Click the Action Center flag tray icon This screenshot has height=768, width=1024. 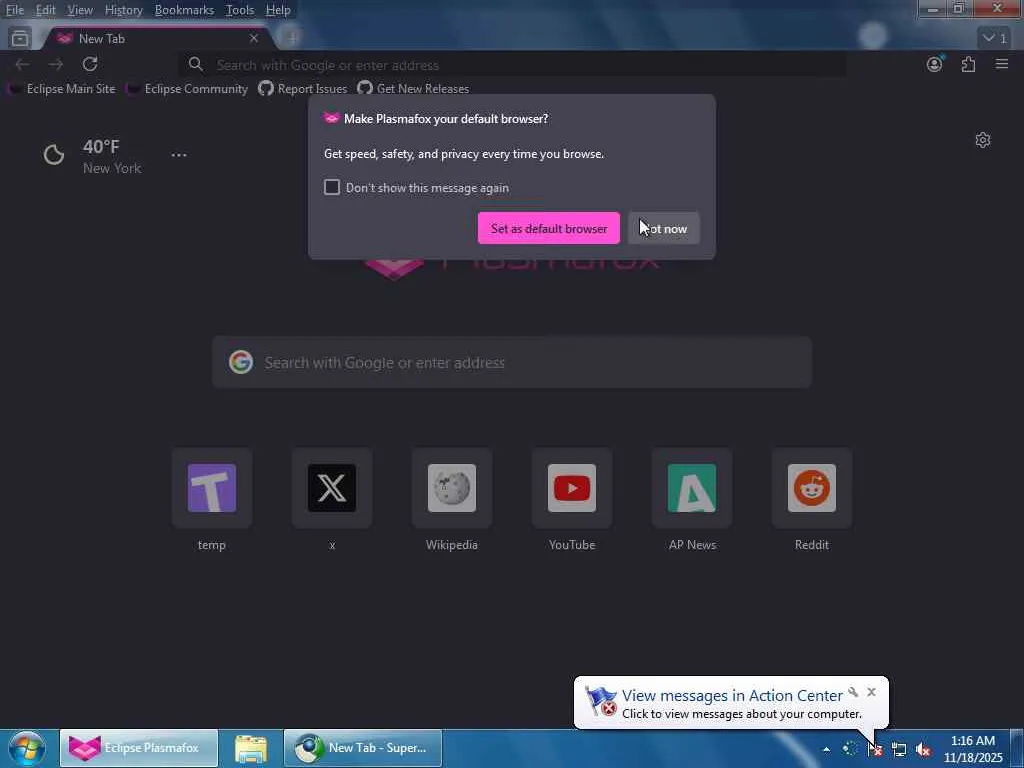(874, 749)
